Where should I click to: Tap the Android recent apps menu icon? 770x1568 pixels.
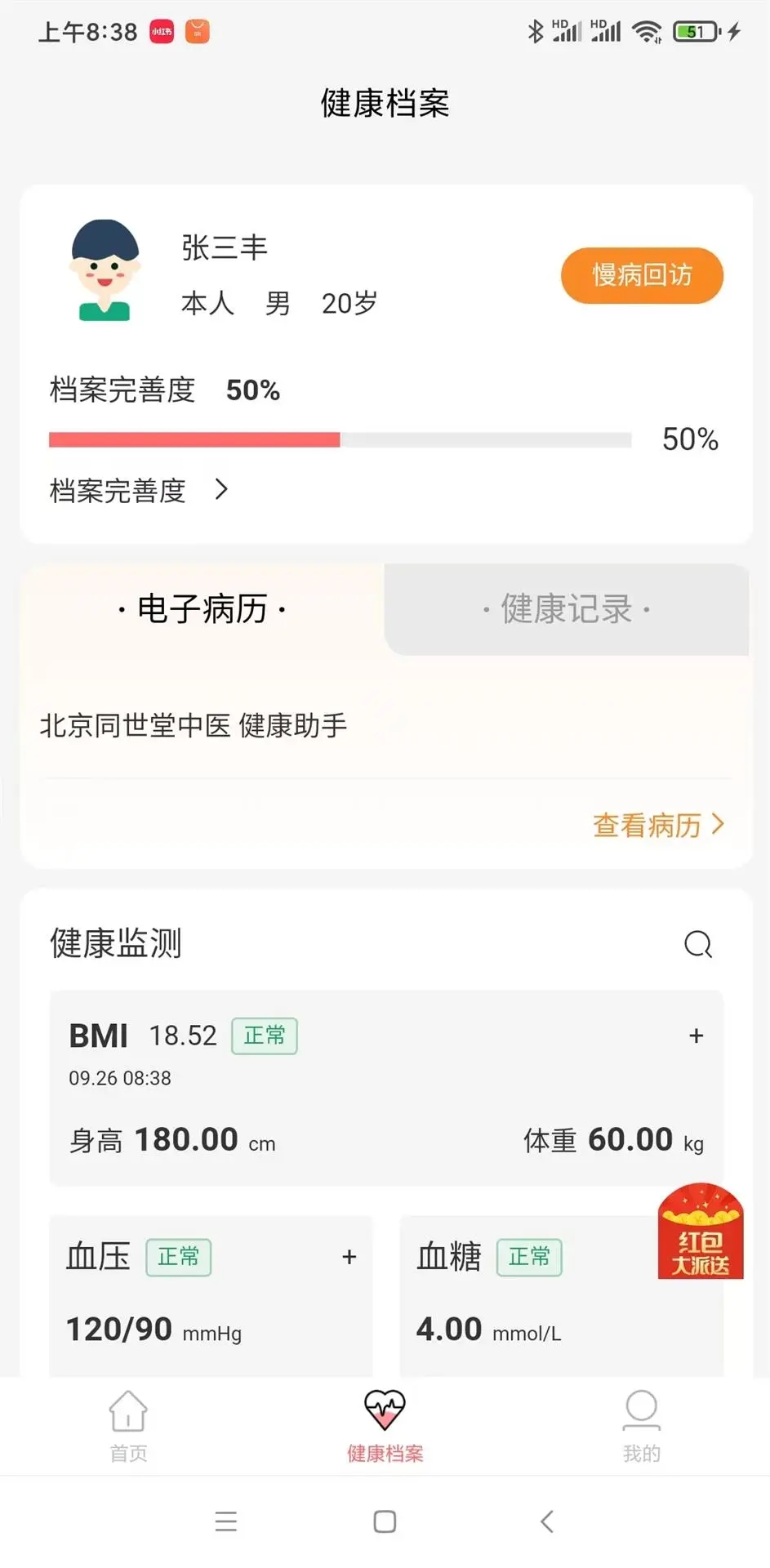(225, 1521)
